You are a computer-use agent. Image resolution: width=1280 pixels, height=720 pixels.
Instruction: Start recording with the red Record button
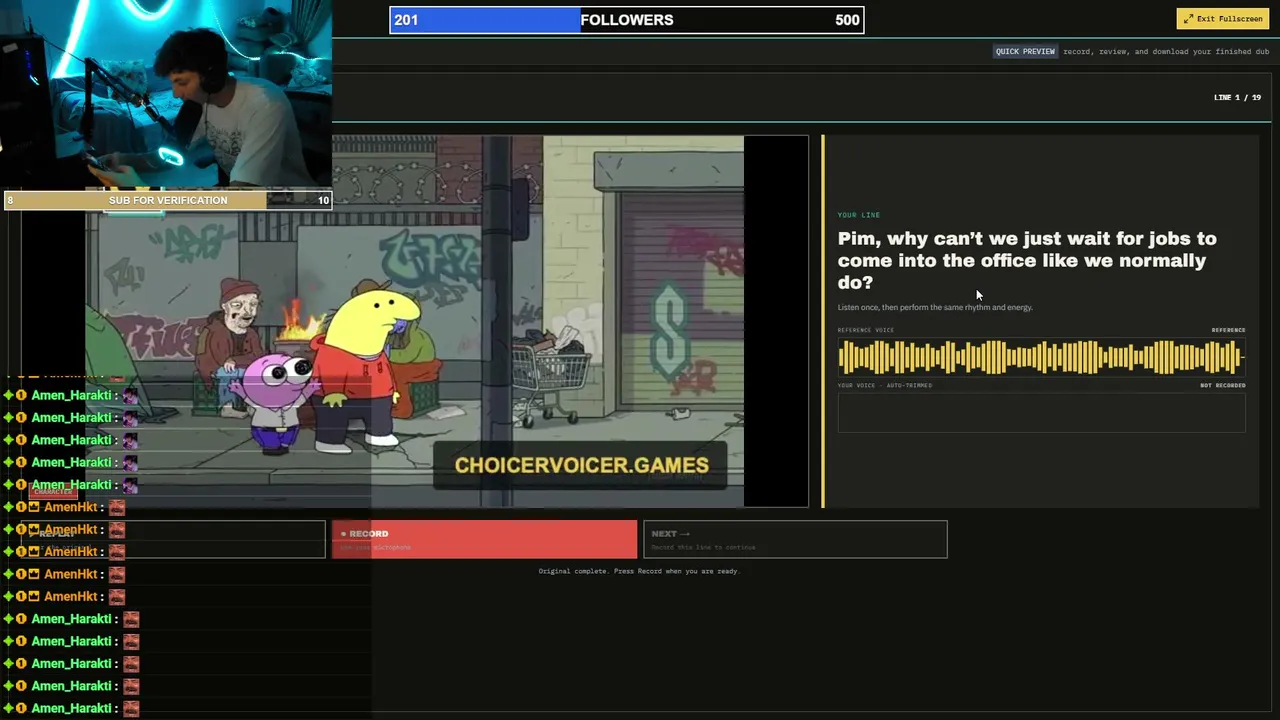(484, 539)
